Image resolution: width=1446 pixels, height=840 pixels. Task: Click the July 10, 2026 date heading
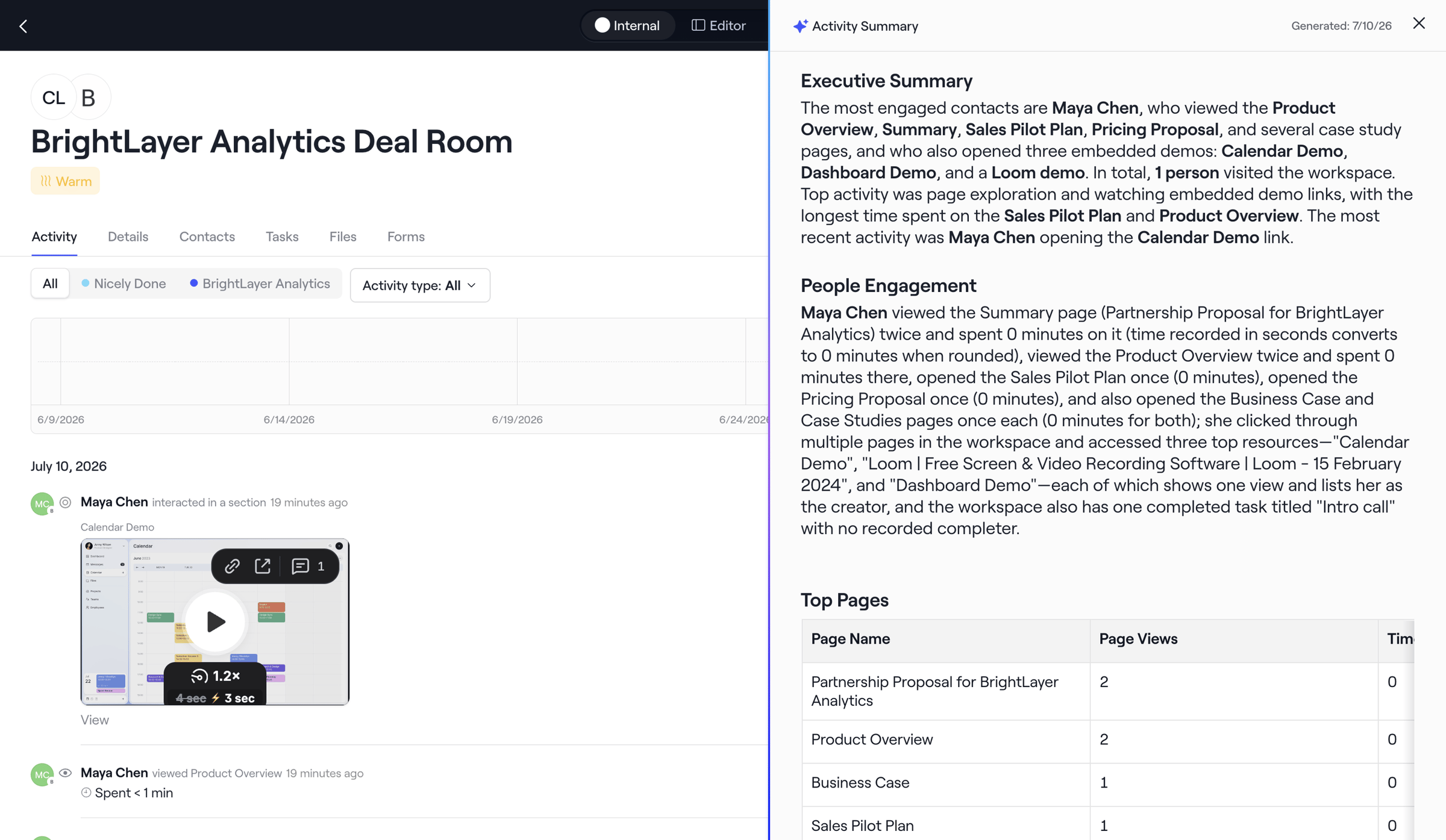coord(69,466)
